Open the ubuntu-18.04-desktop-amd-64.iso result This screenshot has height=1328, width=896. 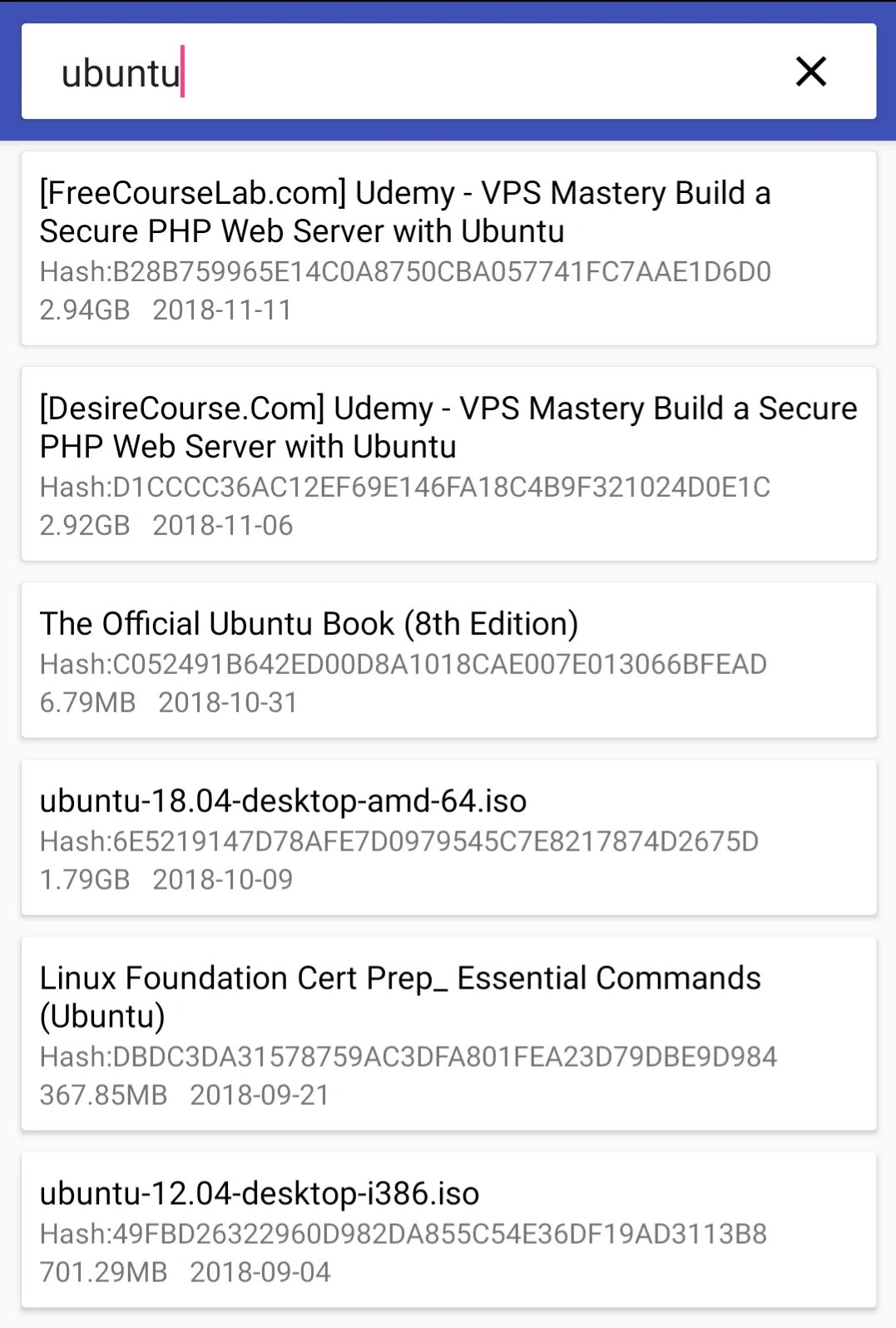(x=283, y=800)
